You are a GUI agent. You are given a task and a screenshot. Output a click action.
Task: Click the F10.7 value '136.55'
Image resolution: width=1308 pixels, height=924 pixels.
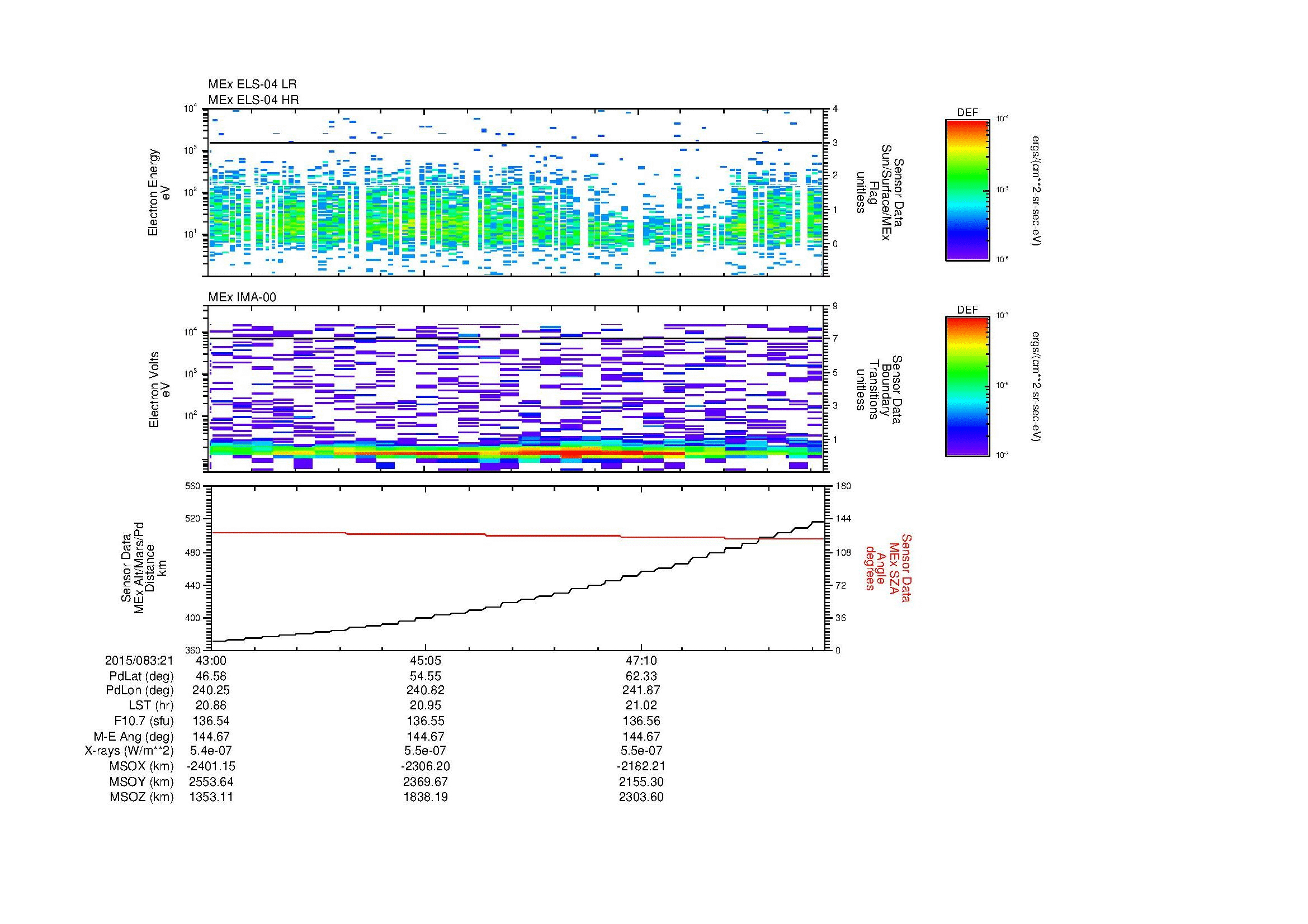426,721
